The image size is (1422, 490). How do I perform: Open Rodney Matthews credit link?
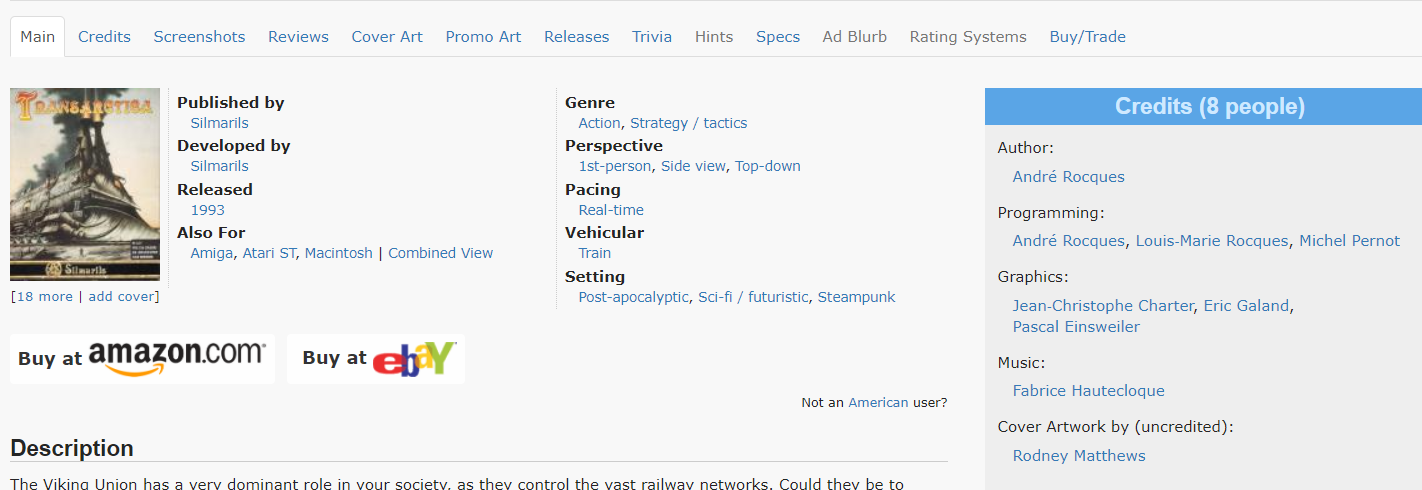(1079, 456)
